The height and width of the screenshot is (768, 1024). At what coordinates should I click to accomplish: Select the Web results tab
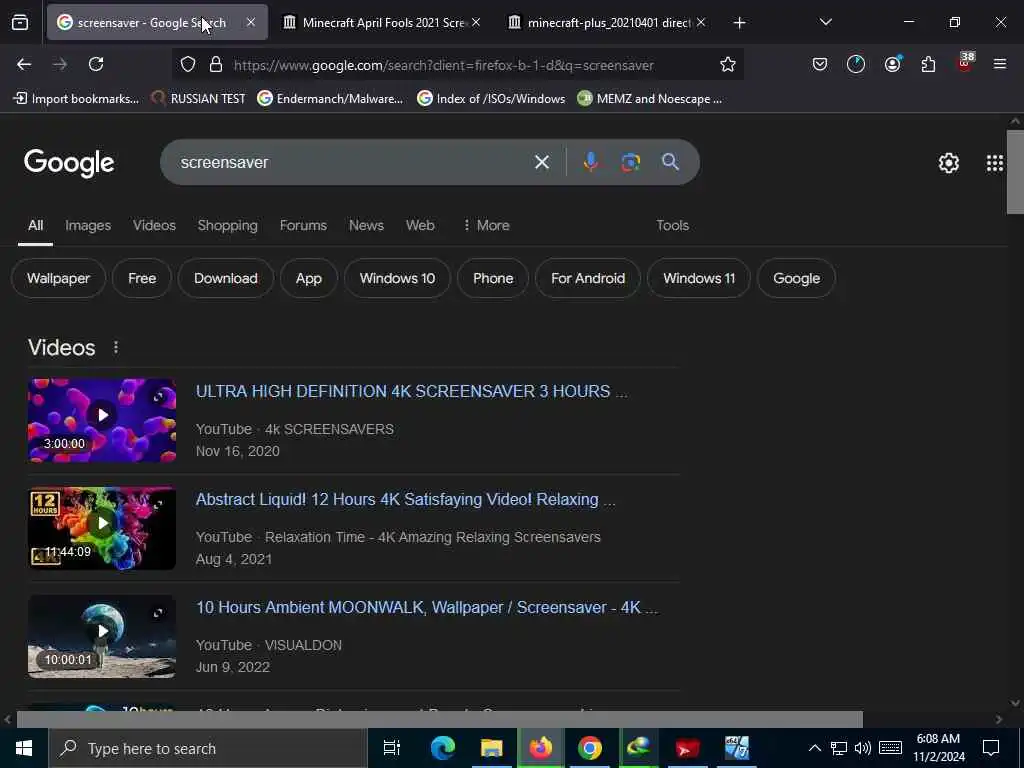(420, 225)
